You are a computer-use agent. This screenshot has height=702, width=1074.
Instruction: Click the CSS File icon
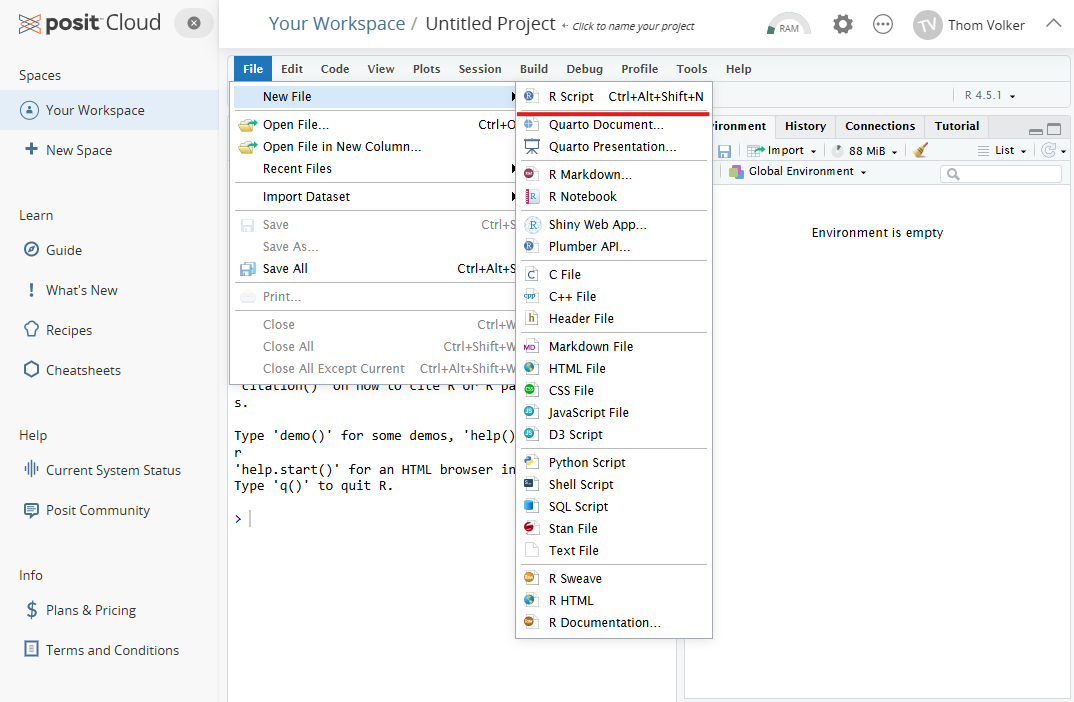530,390
